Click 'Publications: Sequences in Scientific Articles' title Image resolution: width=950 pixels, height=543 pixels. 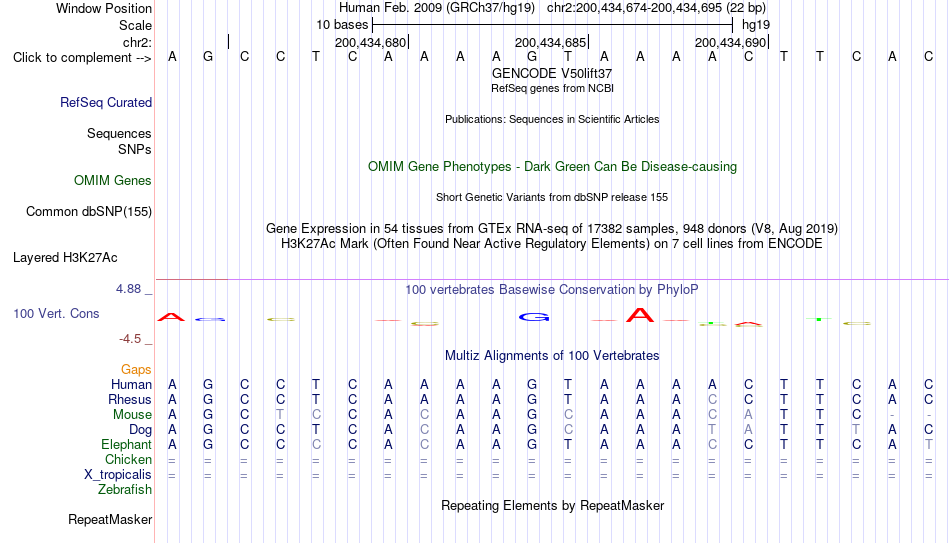[552, 119]
